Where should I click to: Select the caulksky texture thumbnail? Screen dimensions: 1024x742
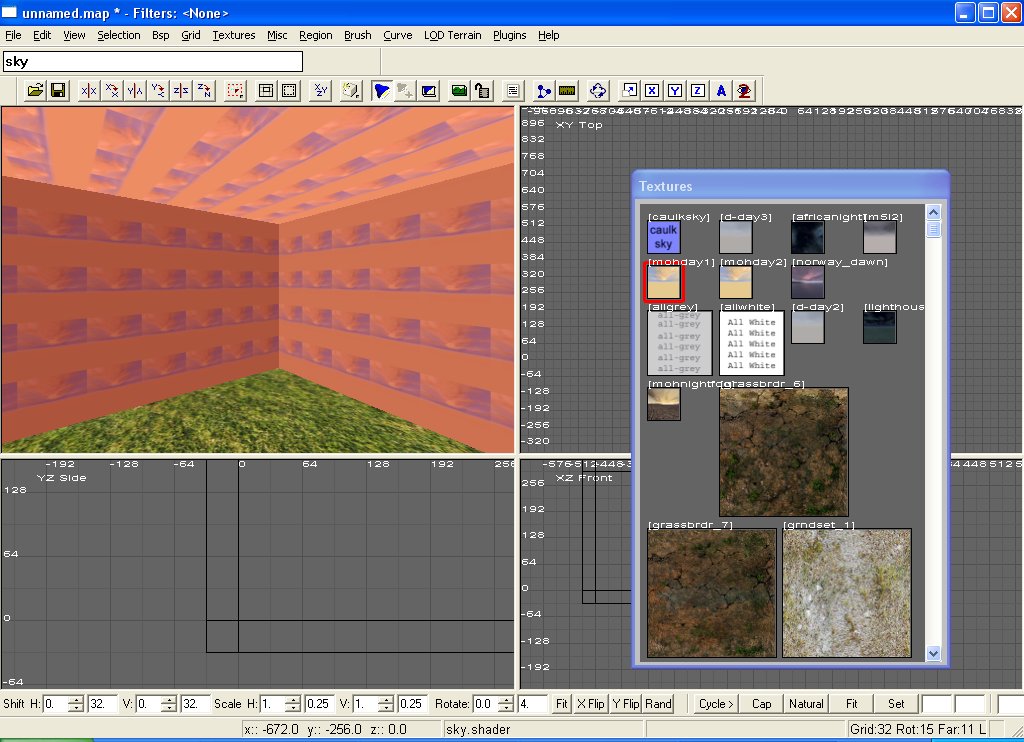pyautogui.click(x=663, y=238)
